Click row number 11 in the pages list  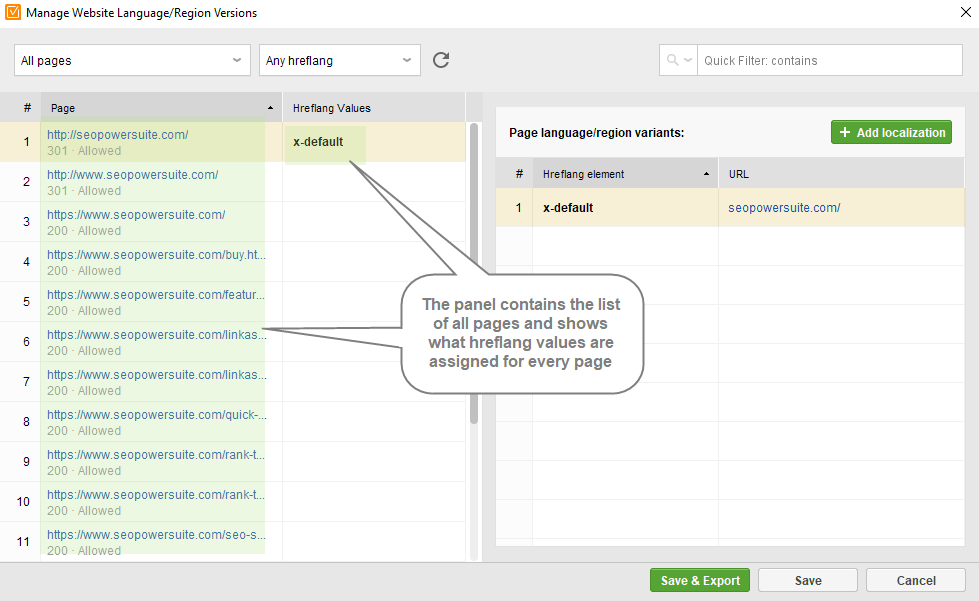click(23, 541)
